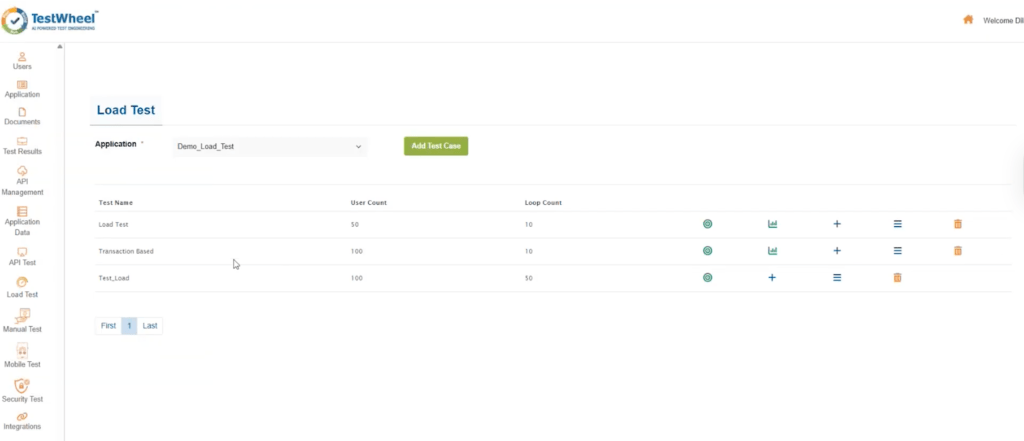Viewport: 1024px width, 441px height.
Task: Click the target icon in Load Test row
Action: click(x=707, y=224)
